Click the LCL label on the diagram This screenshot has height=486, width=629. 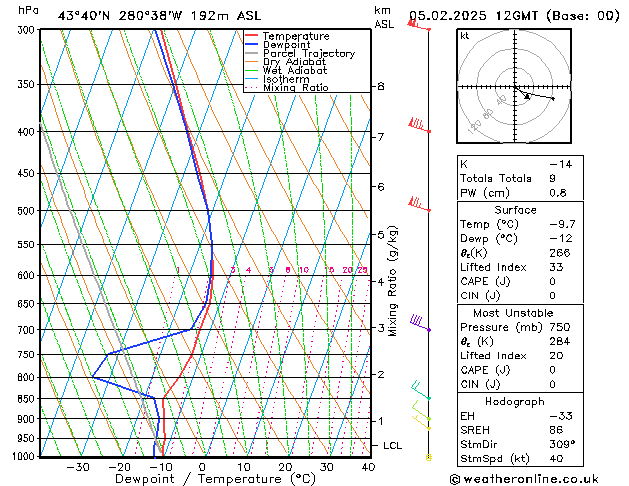pyautogui.click(x=392, y=446)
